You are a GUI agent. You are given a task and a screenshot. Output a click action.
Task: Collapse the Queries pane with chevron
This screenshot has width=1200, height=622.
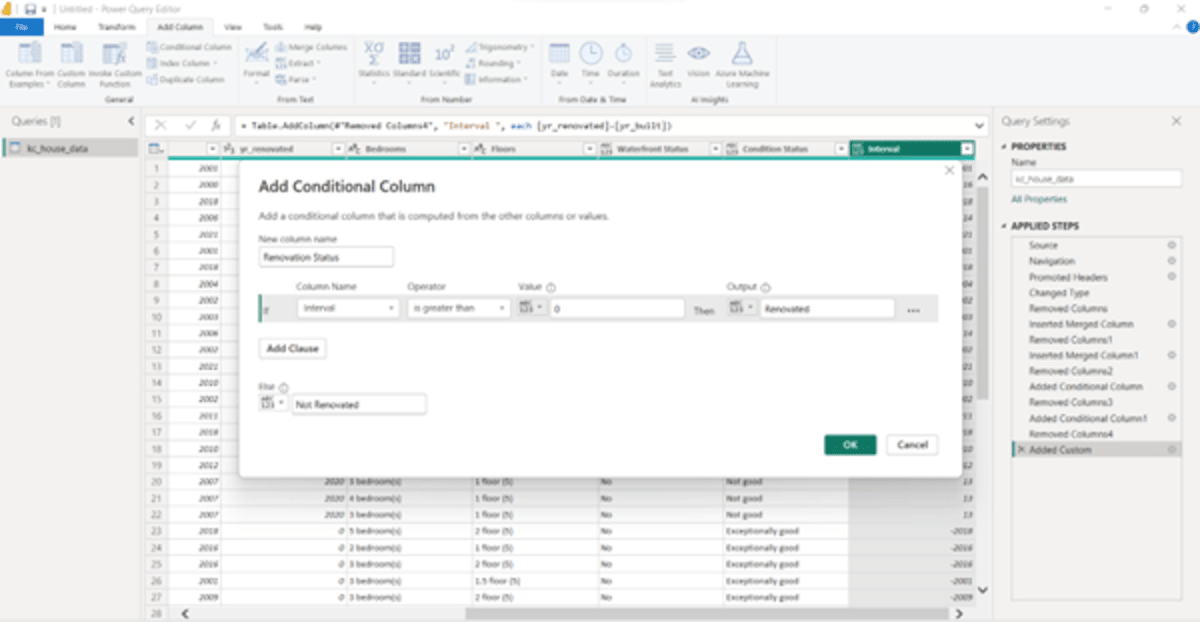131,121
